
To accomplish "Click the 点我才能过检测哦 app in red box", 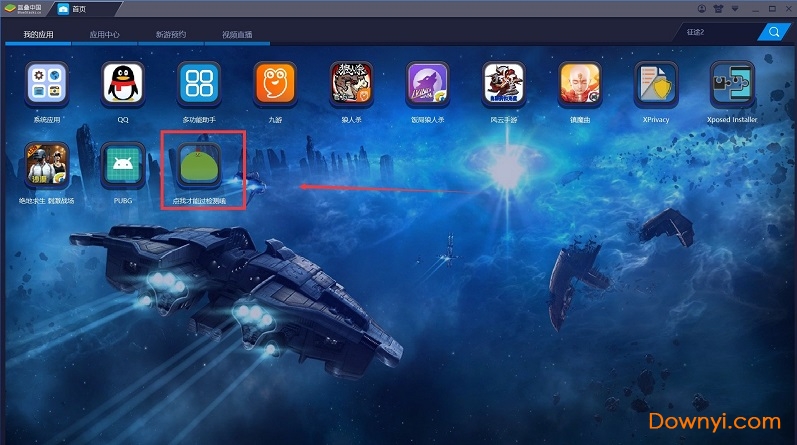I will (x=199, y=167).
